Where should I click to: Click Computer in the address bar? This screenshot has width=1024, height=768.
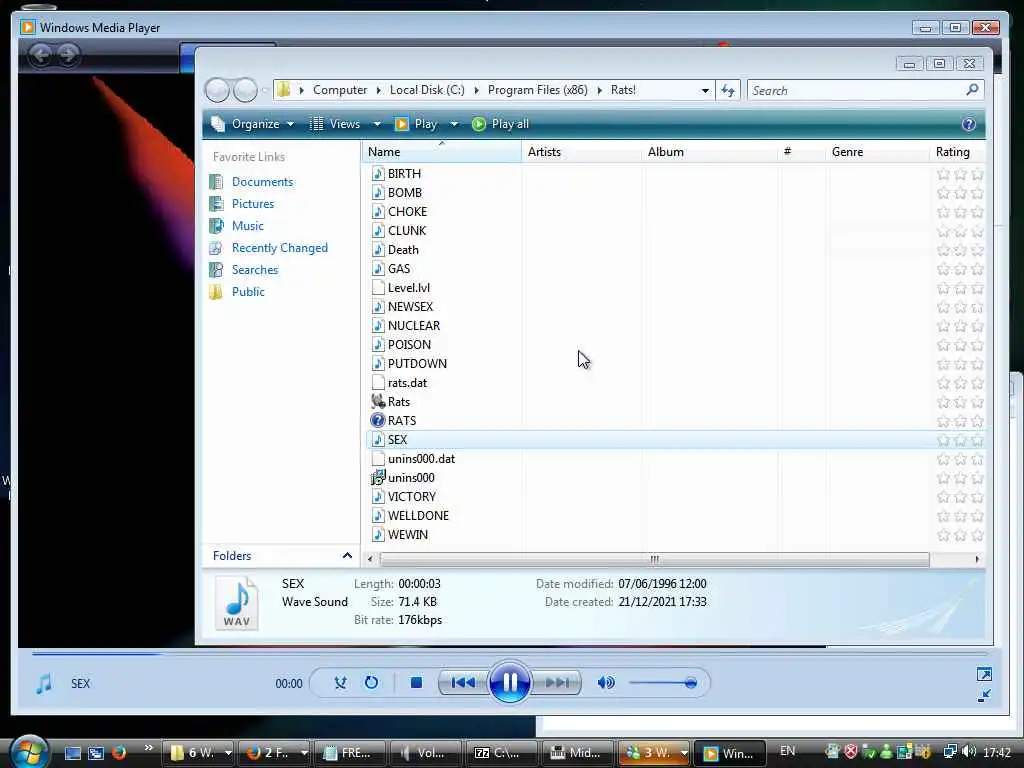(340, 90)
